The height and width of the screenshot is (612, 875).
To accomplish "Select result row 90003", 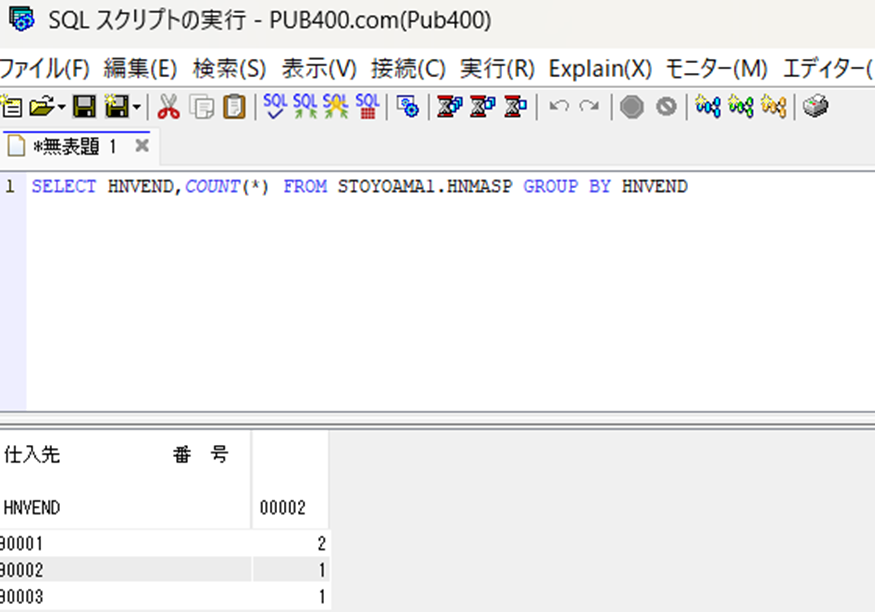I will [x=125, y=596].
